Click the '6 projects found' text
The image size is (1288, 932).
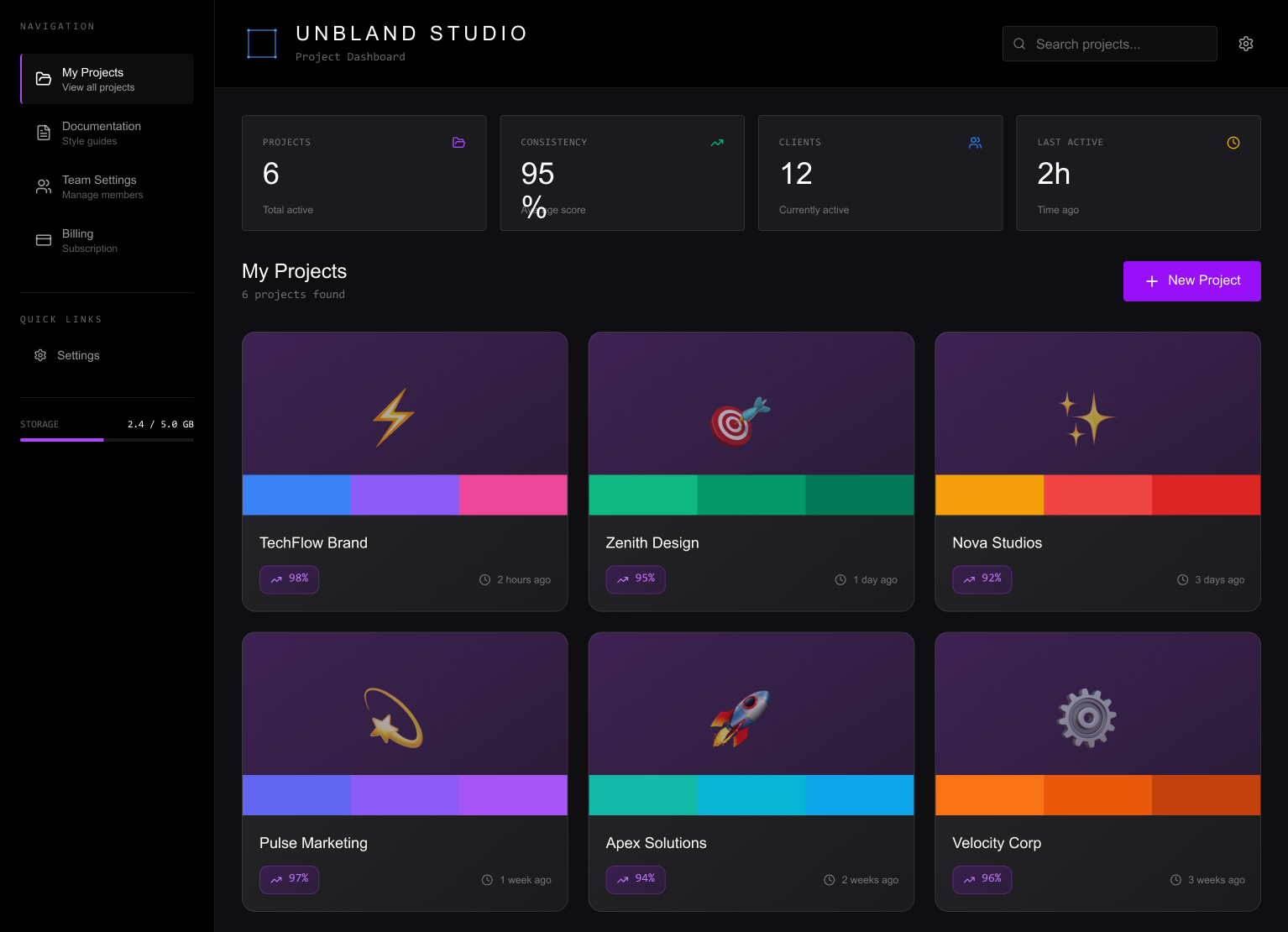pos(293,295)
